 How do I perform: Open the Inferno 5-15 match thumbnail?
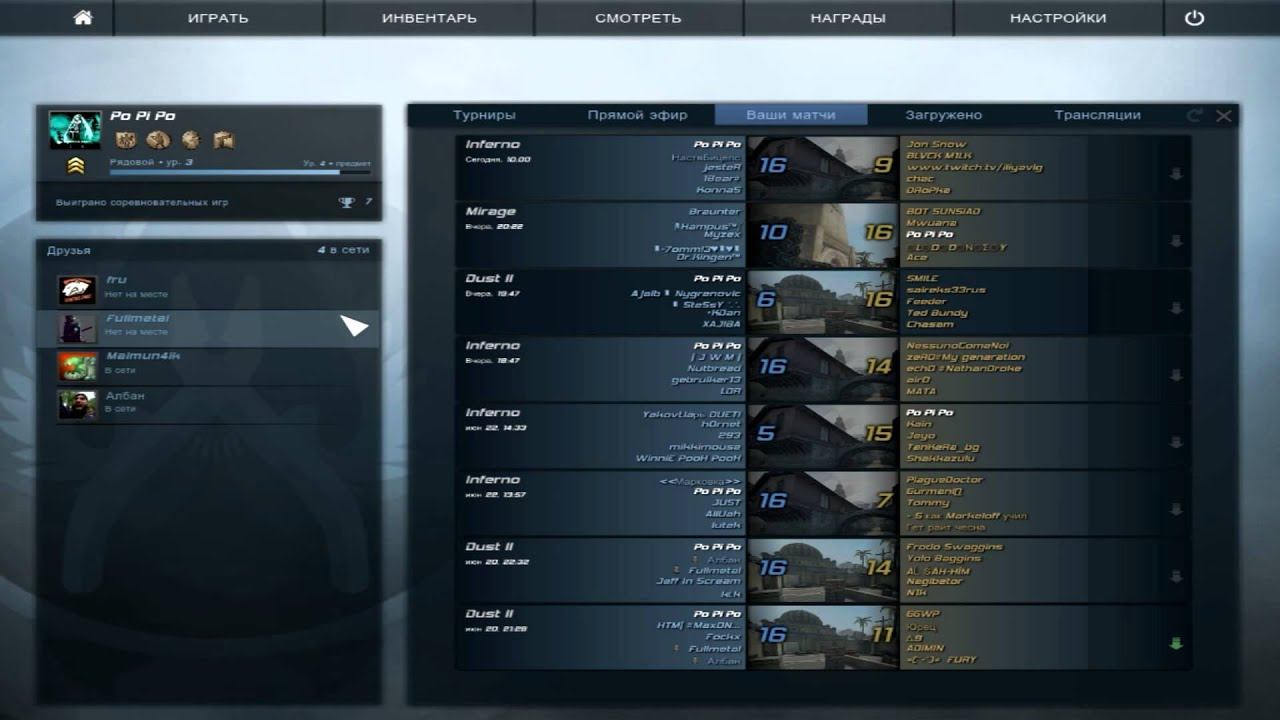pyautogui.click(x=823, y=435)
